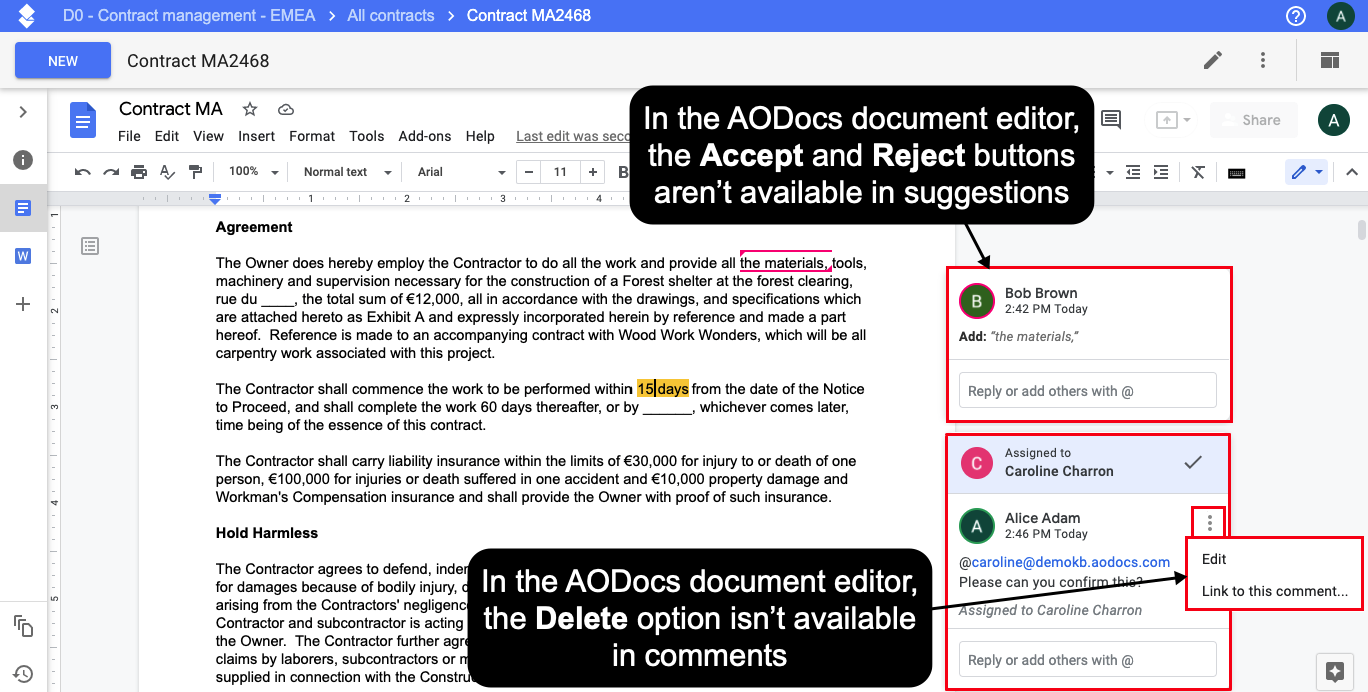Show the document outline icon

[x=90, y=245]
